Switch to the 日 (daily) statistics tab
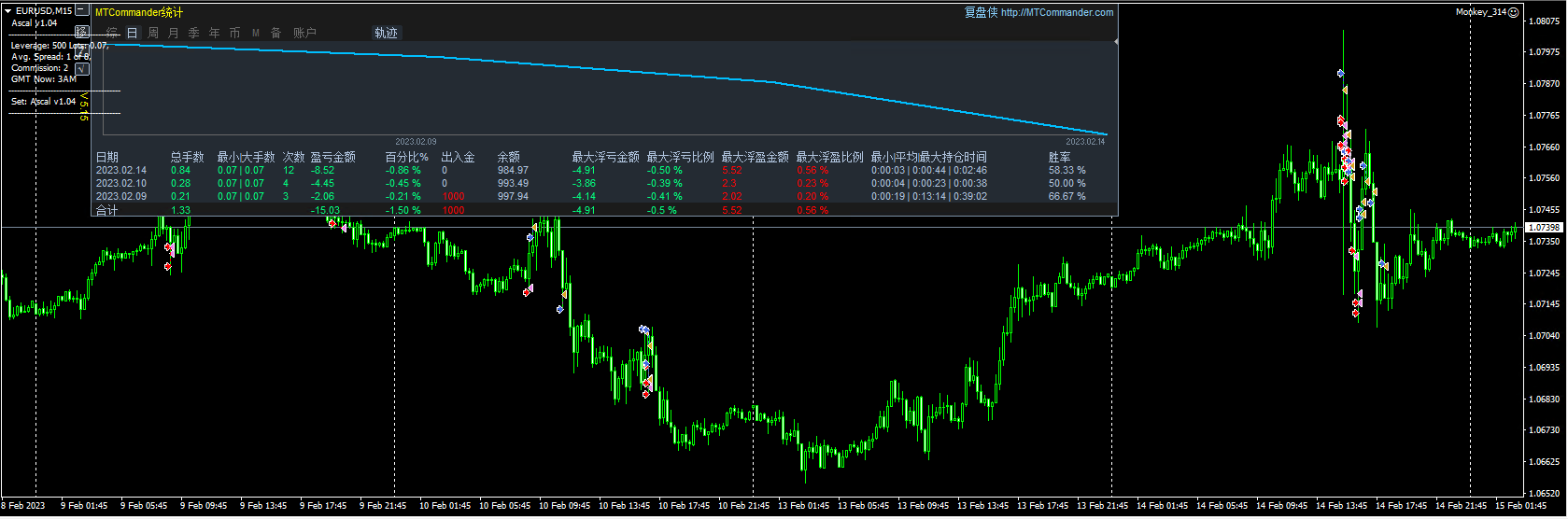 point(133,33)
